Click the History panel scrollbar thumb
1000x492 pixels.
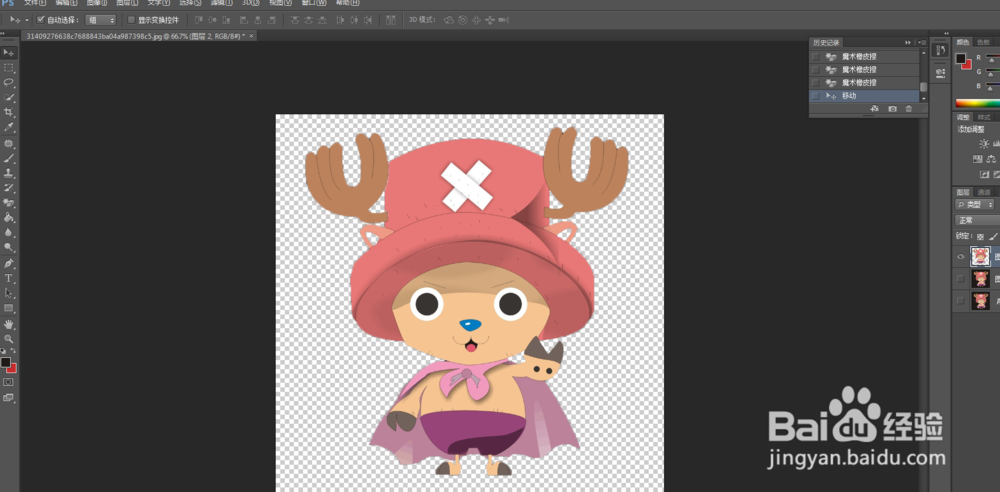(x=923, y=87)
